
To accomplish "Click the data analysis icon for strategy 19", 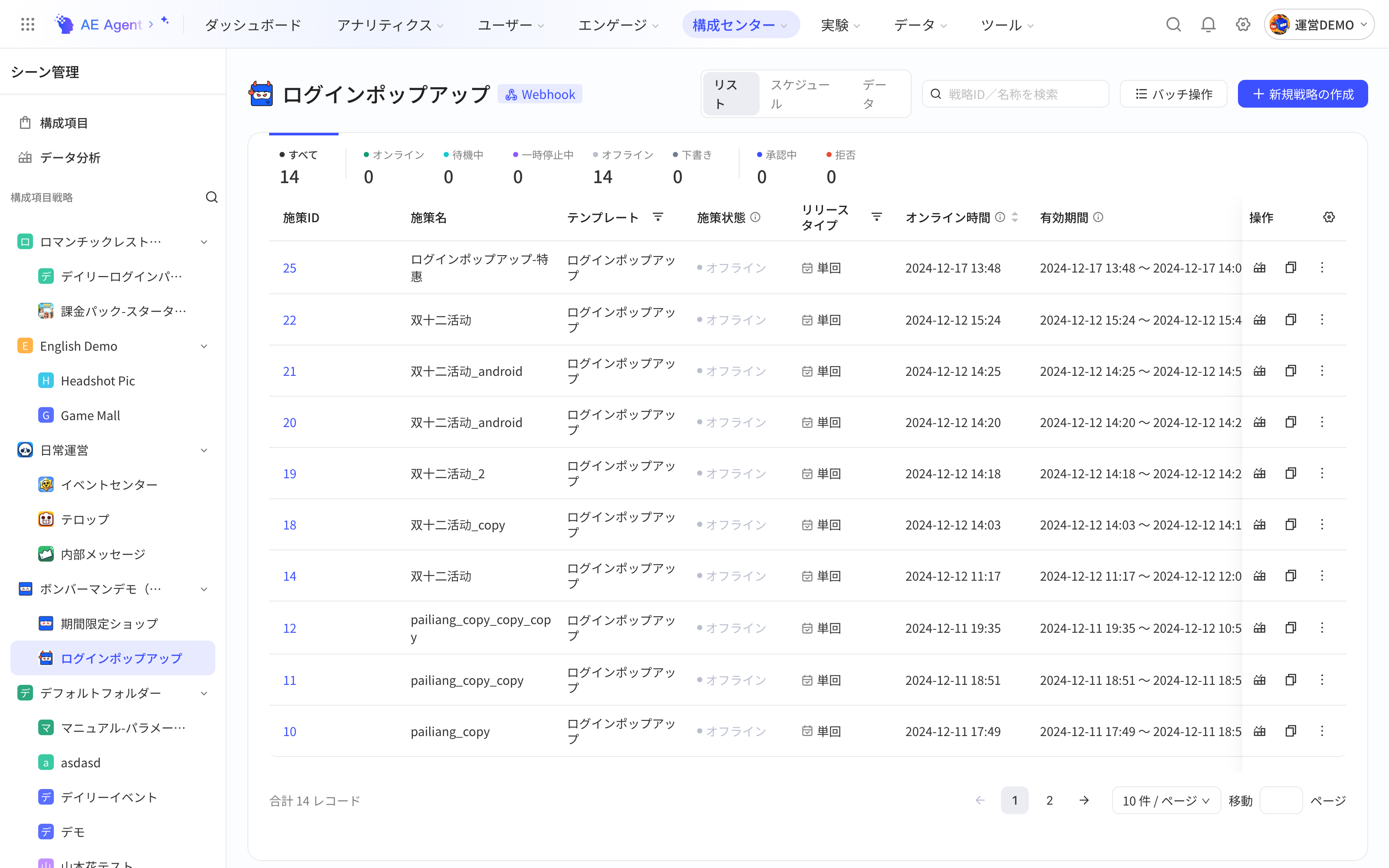I will point(1259,473).
